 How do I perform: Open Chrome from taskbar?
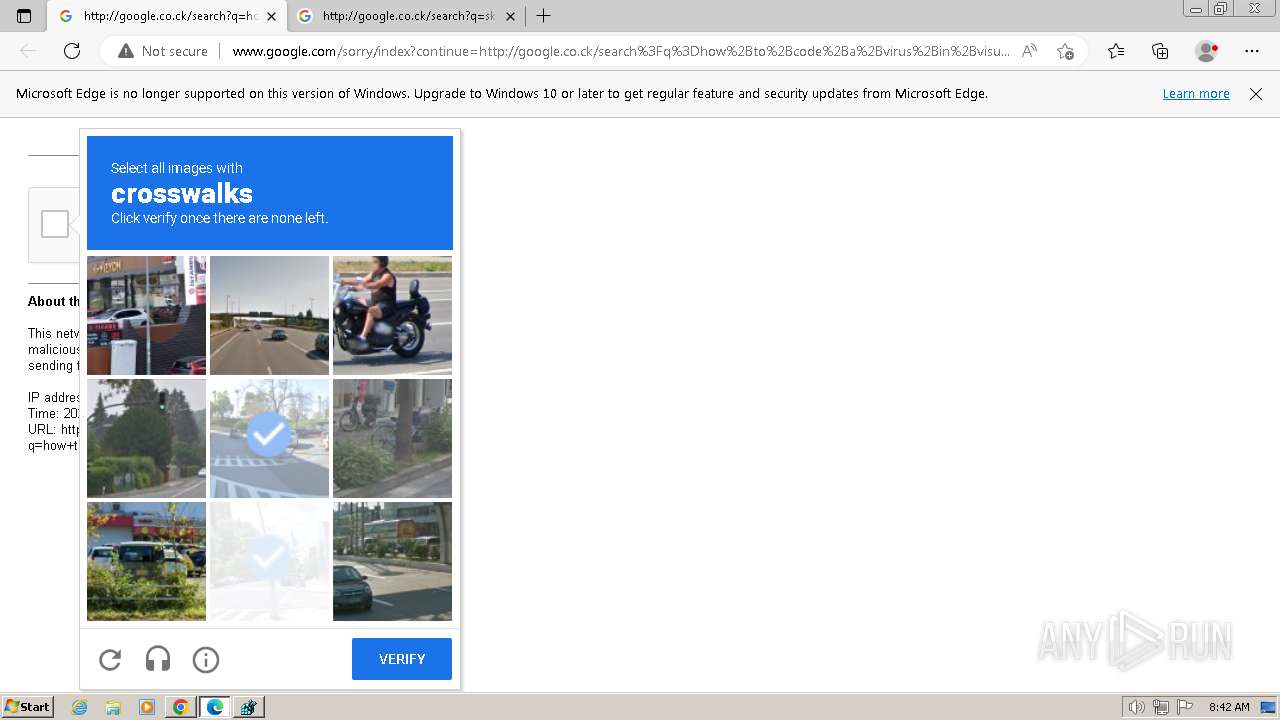click(x=180, y=707)
